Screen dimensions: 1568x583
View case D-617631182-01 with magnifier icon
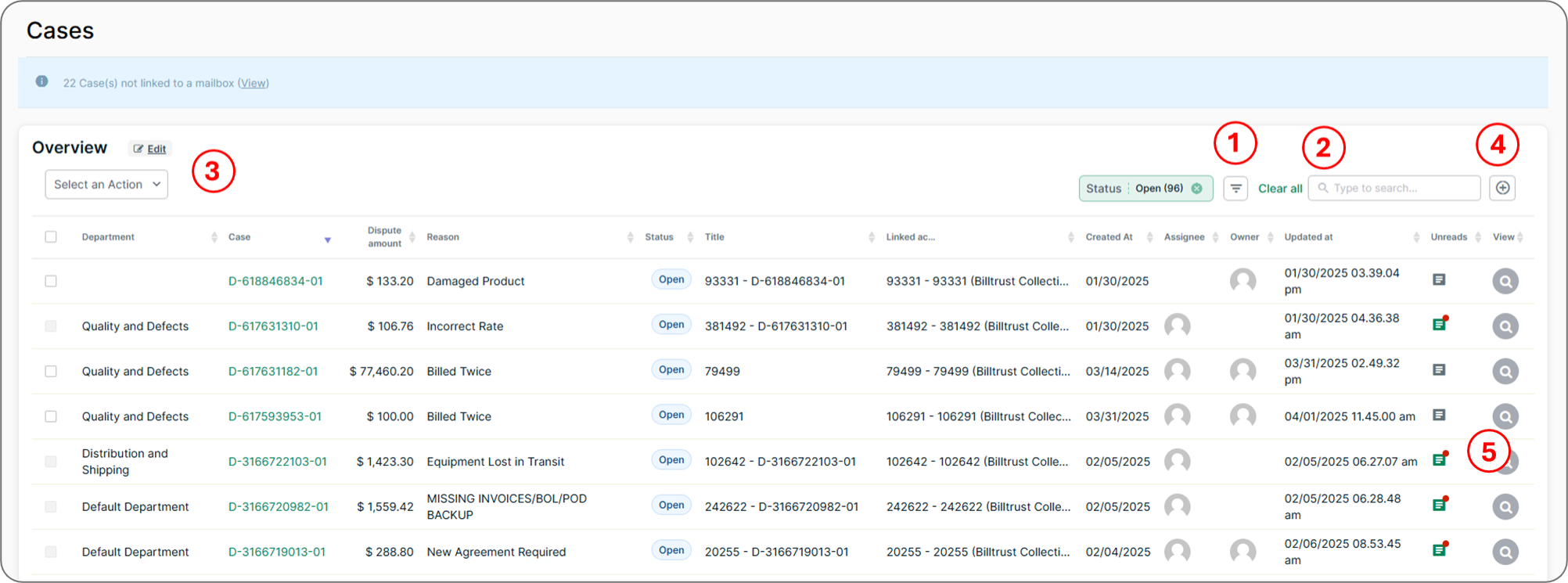pos(1505,371)
